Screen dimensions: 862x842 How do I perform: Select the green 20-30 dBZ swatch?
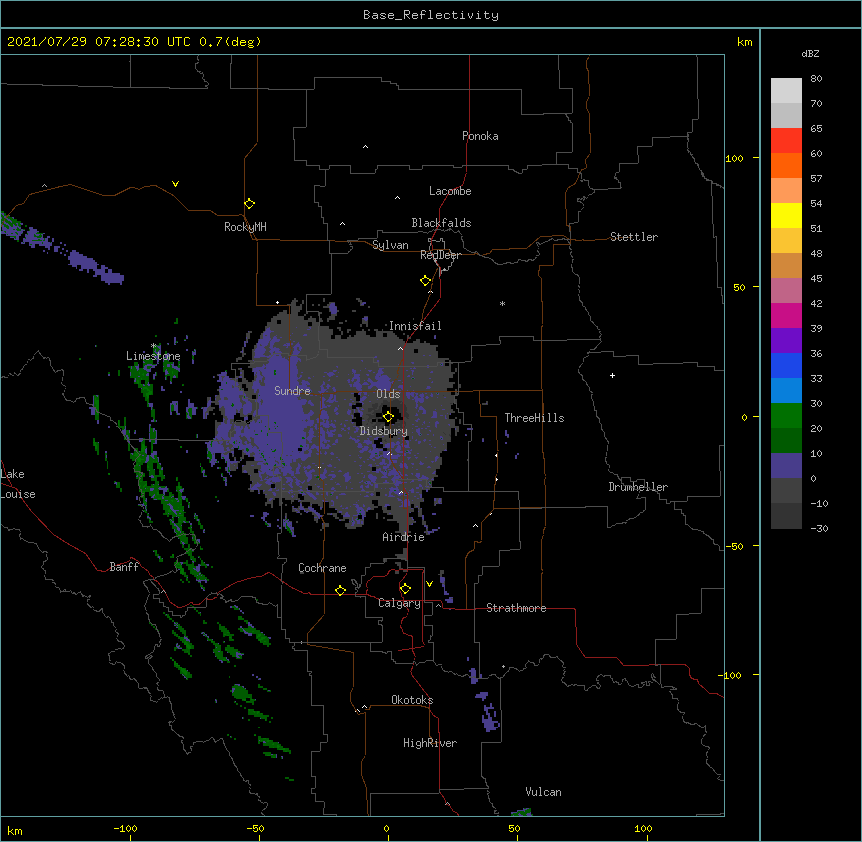(x=786, y=416)
